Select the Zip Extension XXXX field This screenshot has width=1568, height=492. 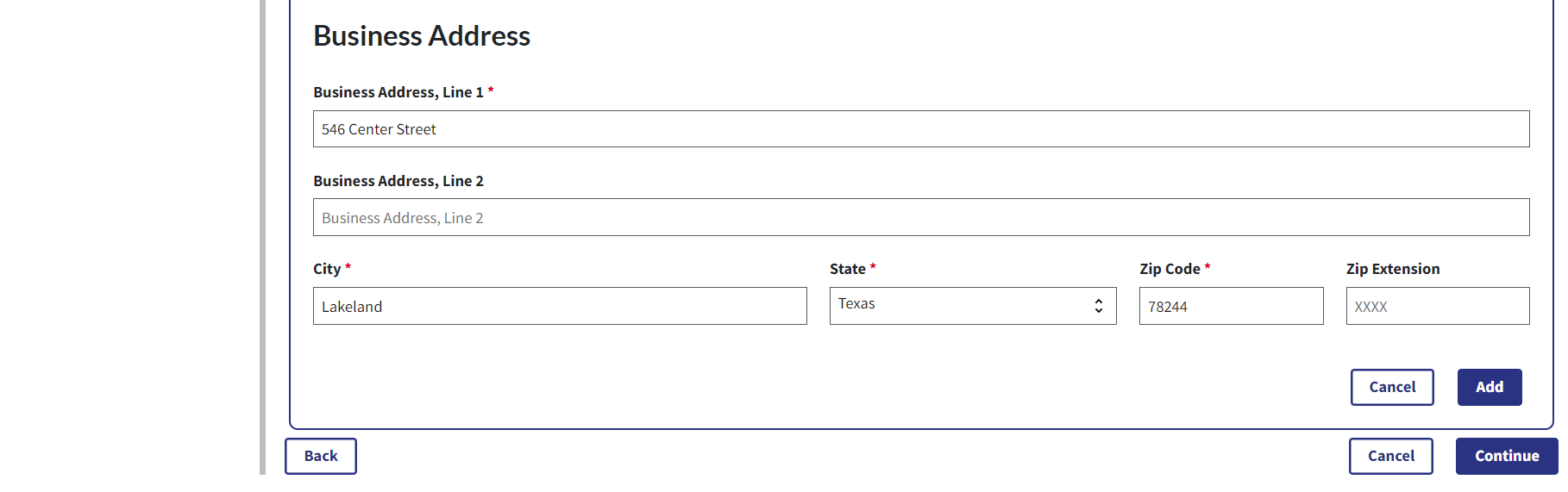(x=1437, y=307)
